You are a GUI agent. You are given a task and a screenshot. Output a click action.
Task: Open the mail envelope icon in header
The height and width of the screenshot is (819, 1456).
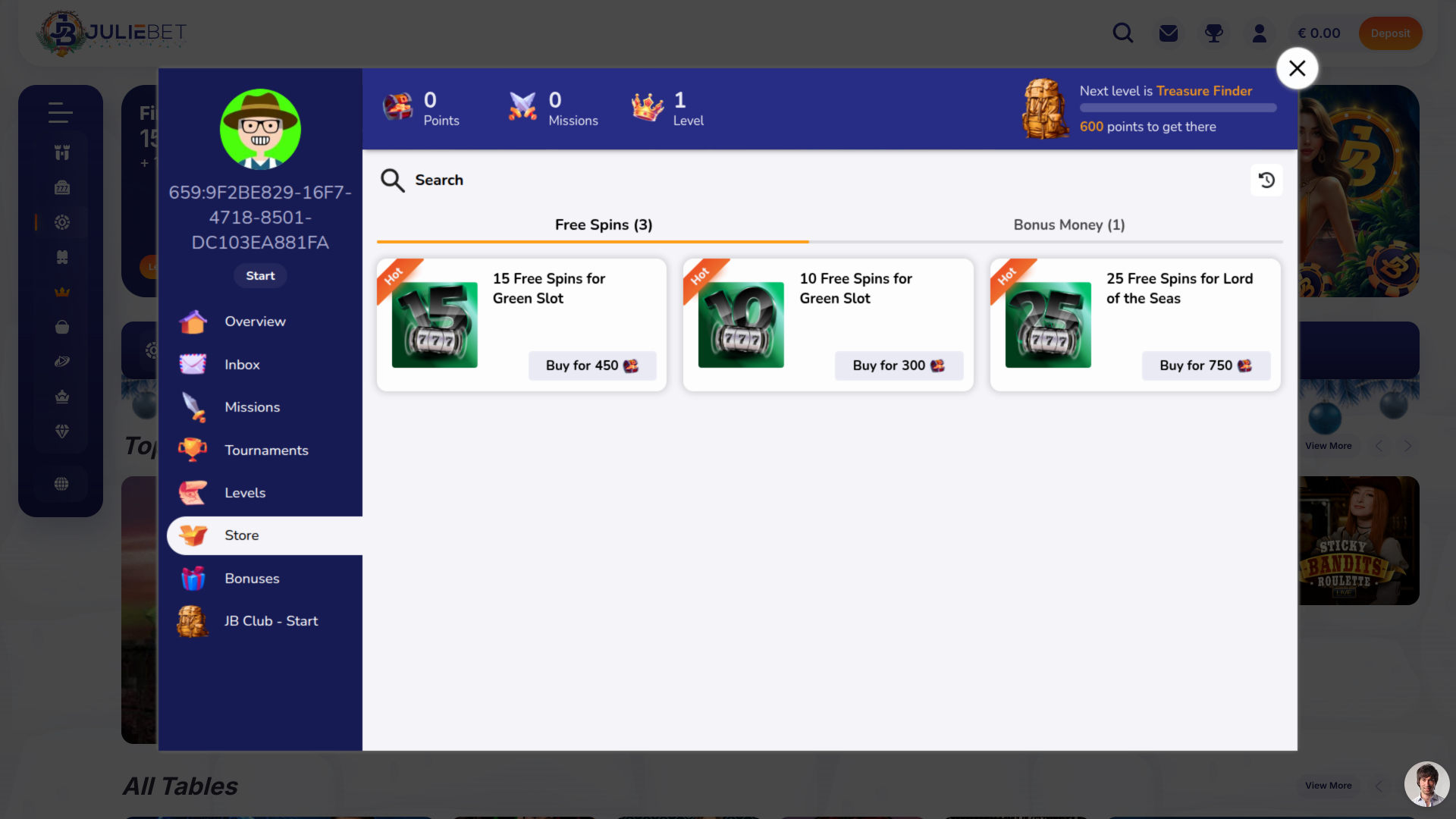[1169, 33]
